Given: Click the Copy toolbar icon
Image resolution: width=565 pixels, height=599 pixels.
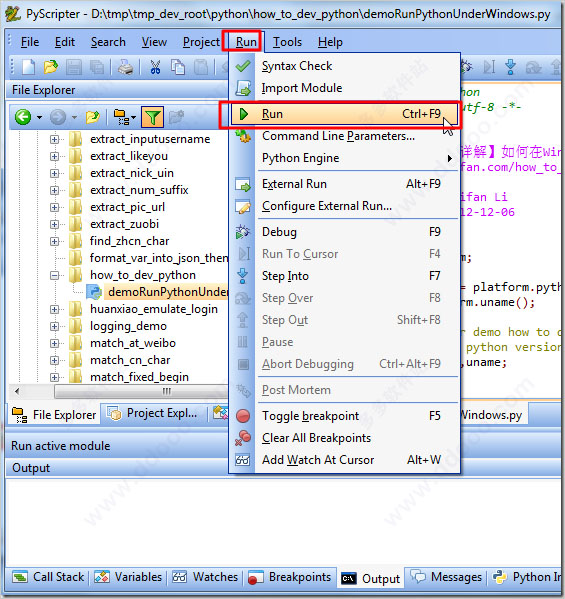Looking at the screenshot, I should (x=178, y=68).
